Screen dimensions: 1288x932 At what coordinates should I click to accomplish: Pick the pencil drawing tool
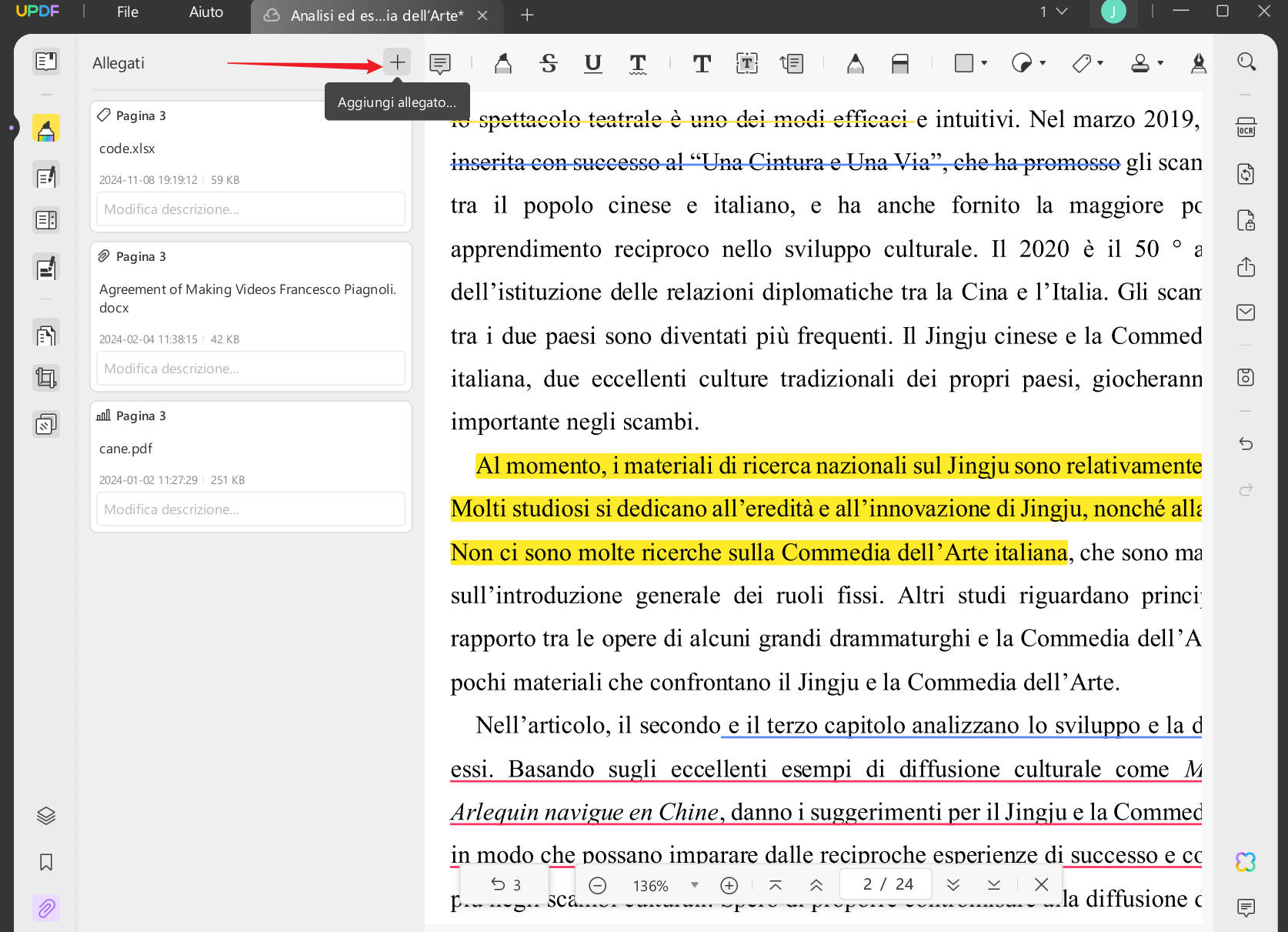pos(855,63)
